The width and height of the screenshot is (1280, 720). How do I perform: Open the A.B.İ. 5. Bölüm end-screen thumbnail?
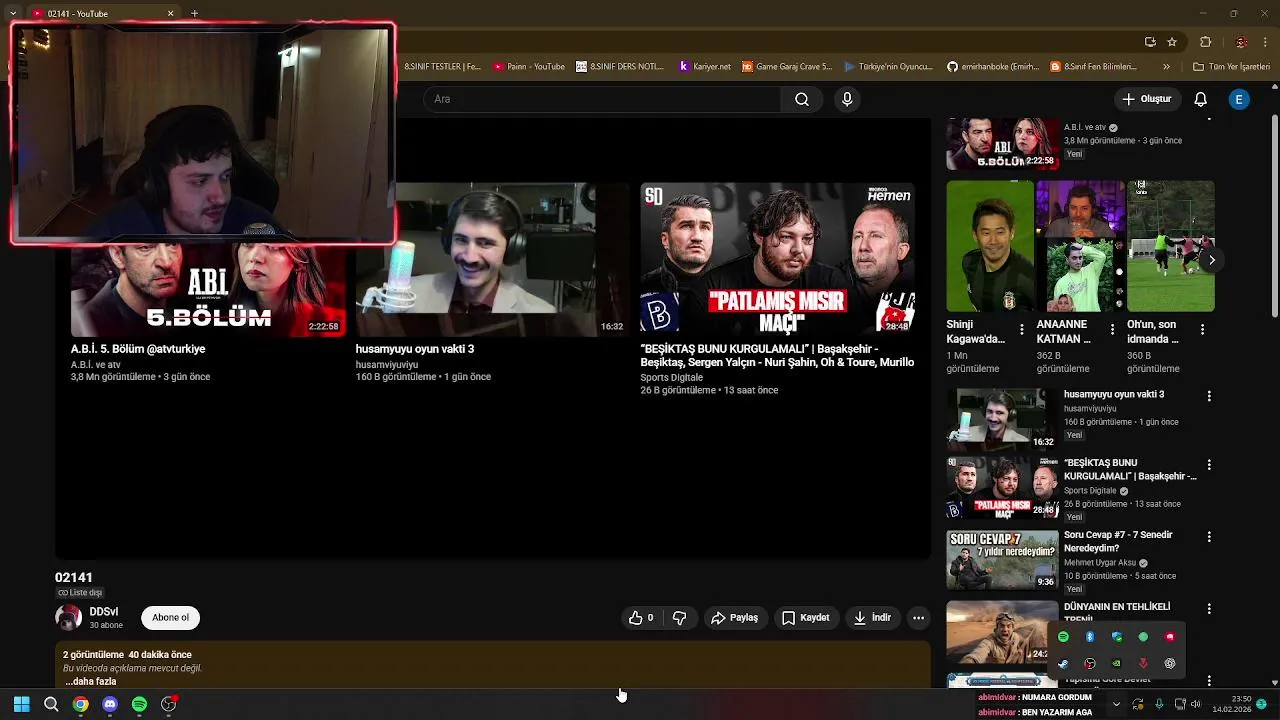pos(208,290)
